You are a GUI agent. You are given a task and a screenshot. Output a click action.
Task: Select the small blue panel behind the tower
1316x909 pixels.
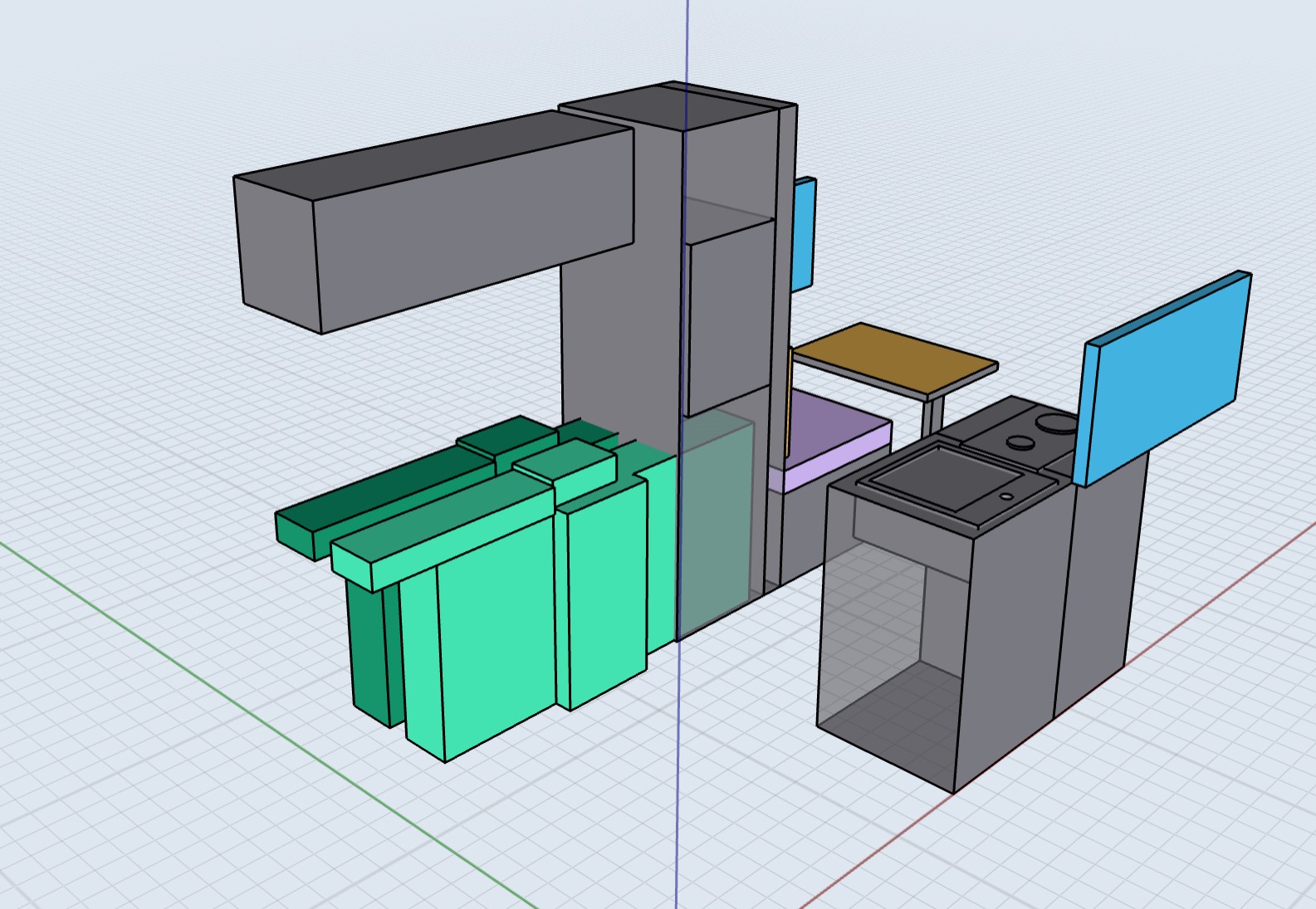[x=804, y=234]
